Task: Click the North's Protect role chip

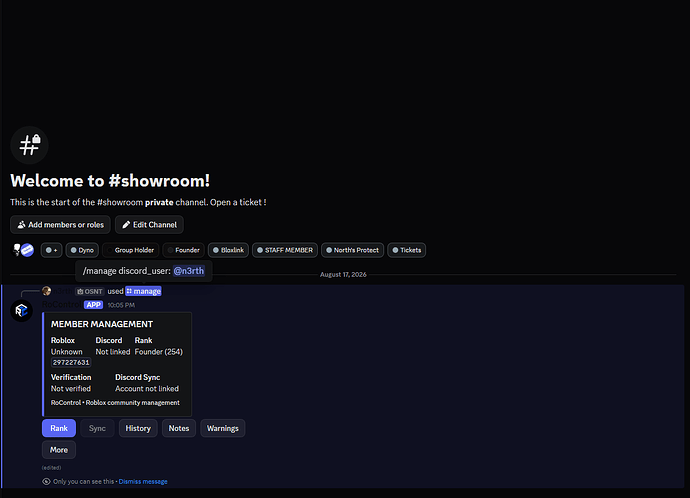Action: tap(352, 250)
